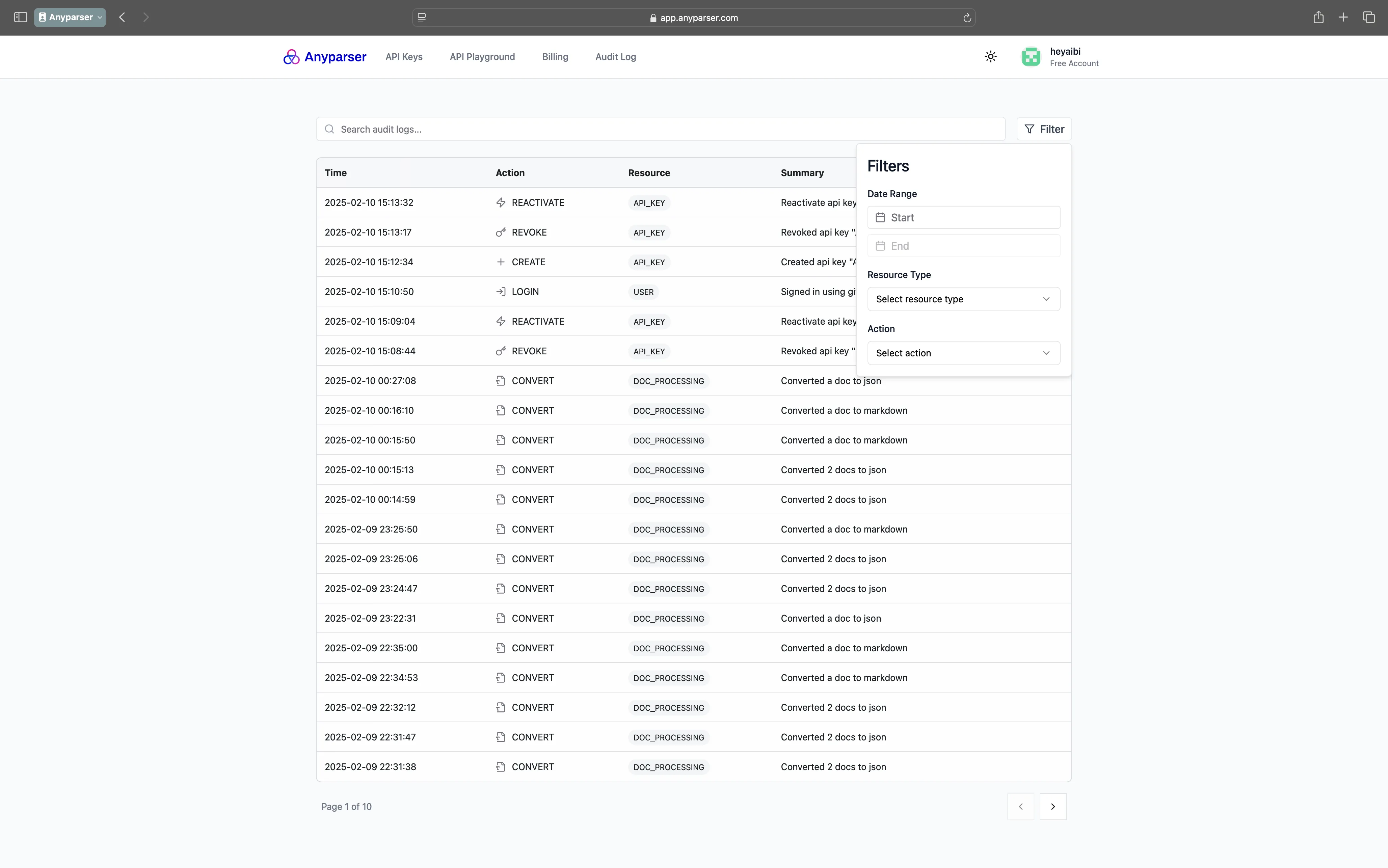Click the magnifier icon in the search bar

click(x=329, y=129)
